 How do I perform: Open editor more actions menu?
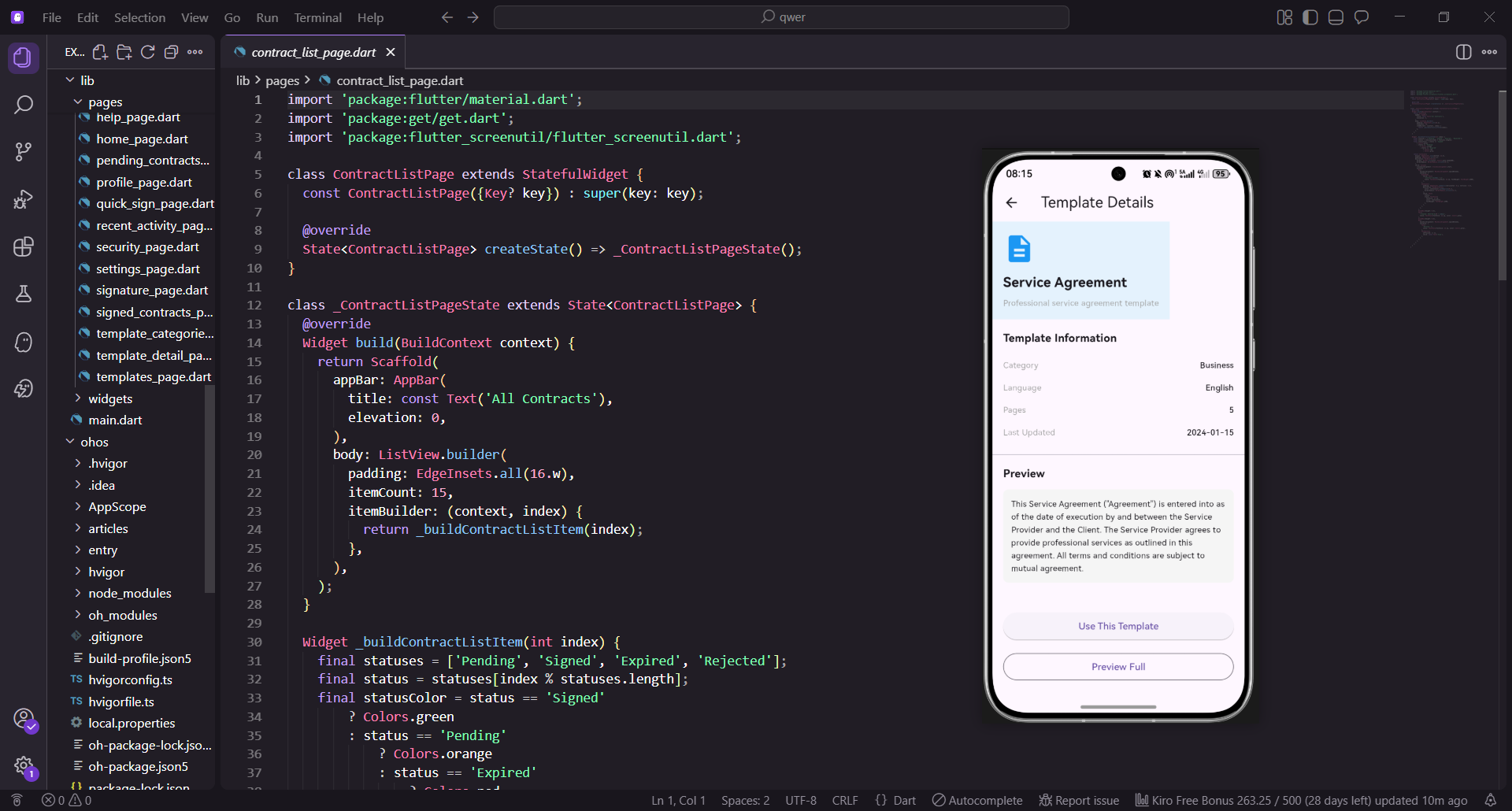coord(1489,52)
